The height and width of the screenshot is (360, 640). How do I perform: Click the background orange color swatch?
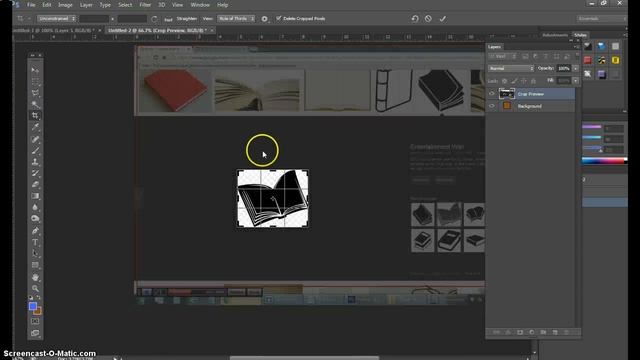point(38,312)
